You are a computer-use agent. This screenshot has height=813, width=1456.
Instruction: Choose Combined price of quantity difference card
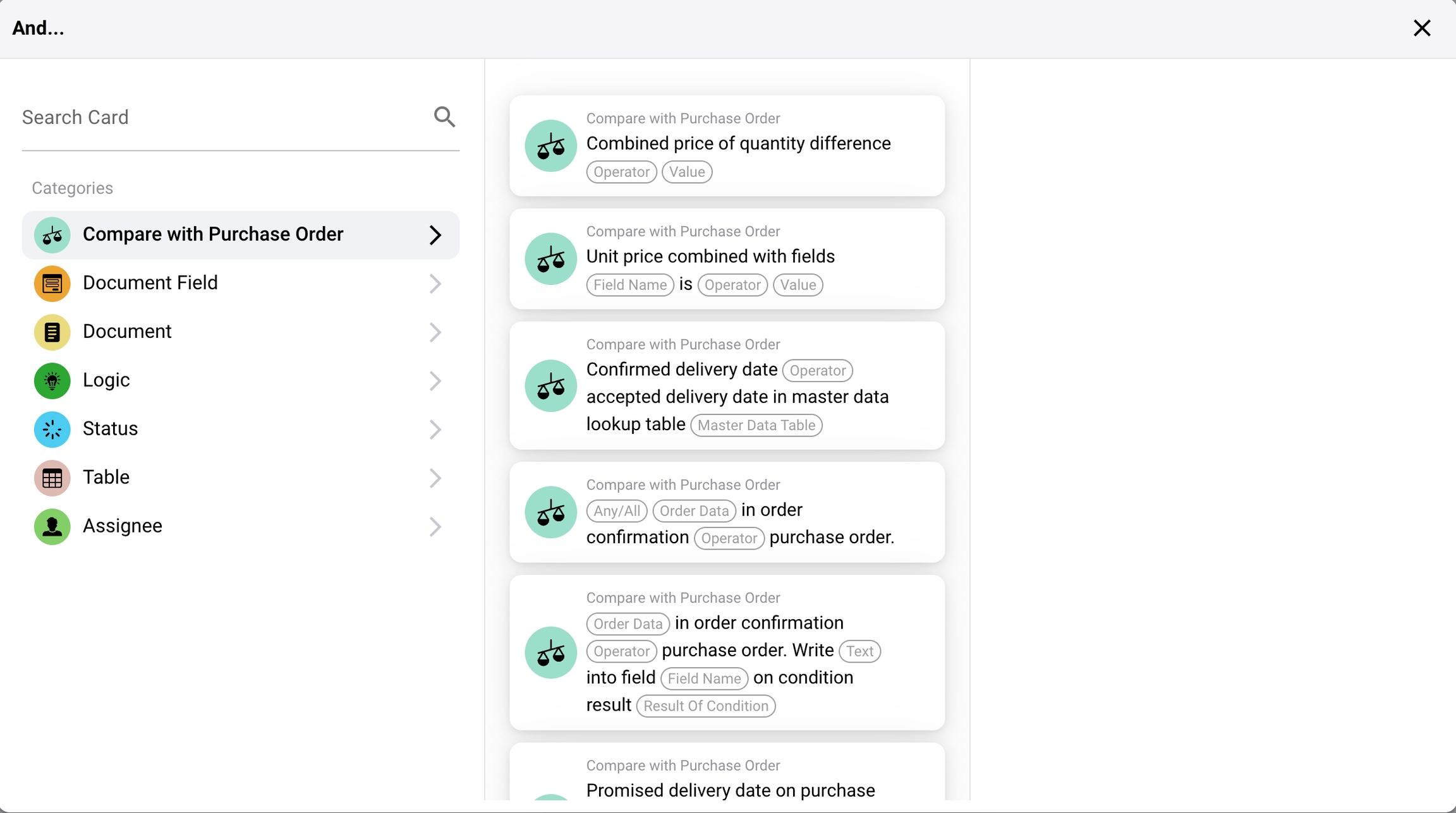pos(738,144)
